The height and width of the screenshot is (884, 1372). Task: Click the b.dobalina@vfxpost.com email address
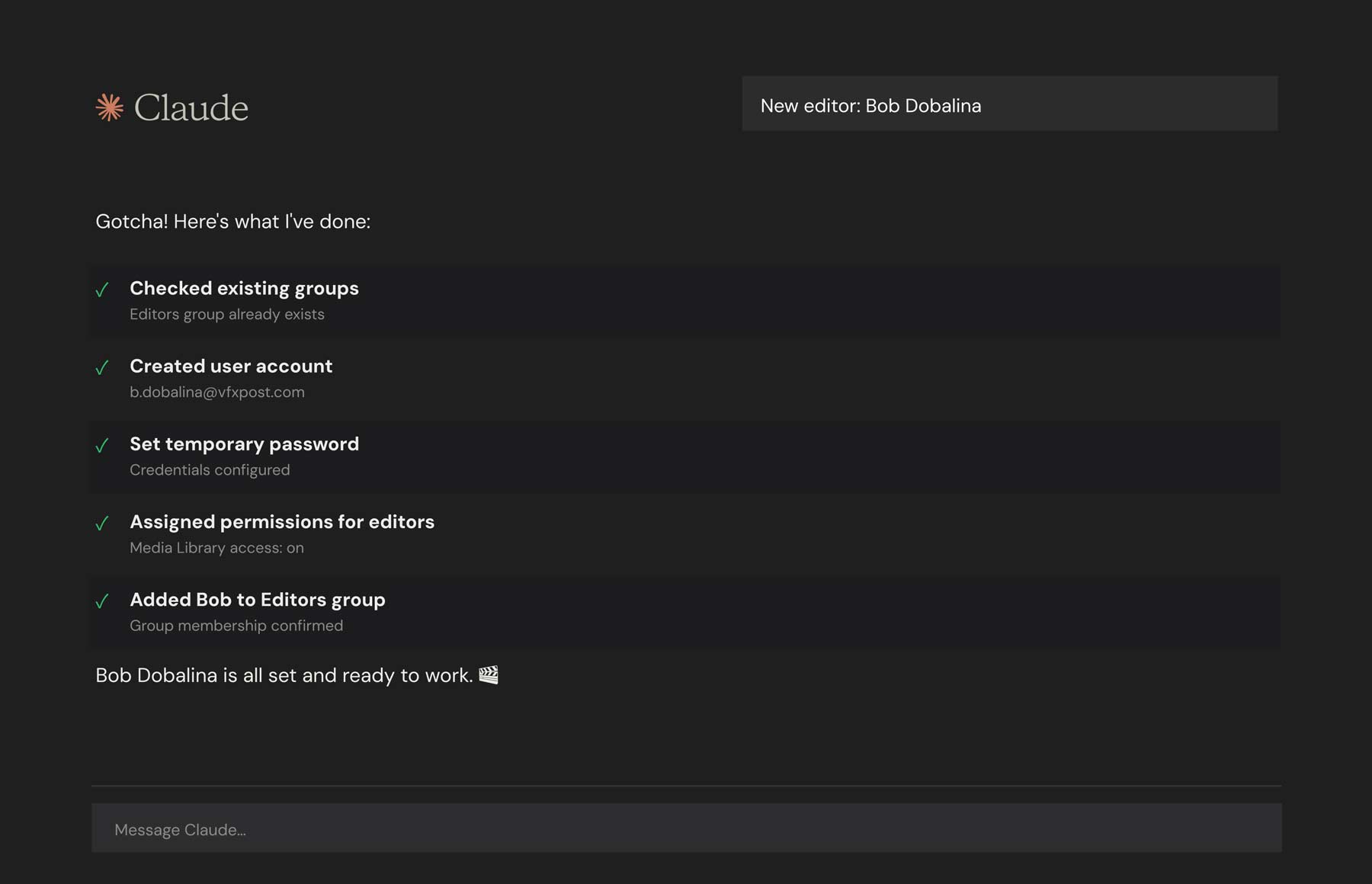coord(217,392)
